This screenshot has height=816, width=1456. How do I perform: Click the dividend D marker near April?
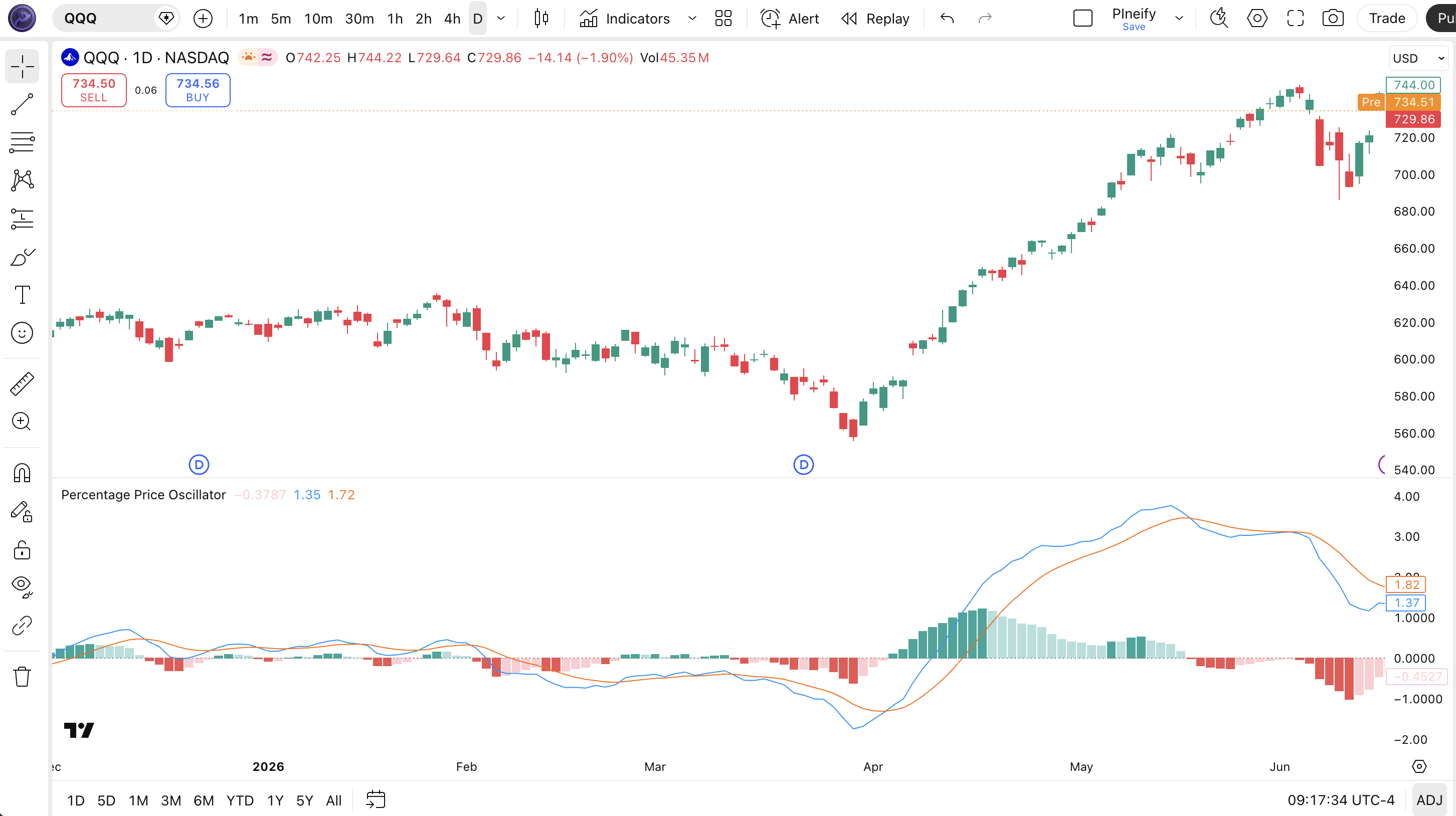(803, 465)
